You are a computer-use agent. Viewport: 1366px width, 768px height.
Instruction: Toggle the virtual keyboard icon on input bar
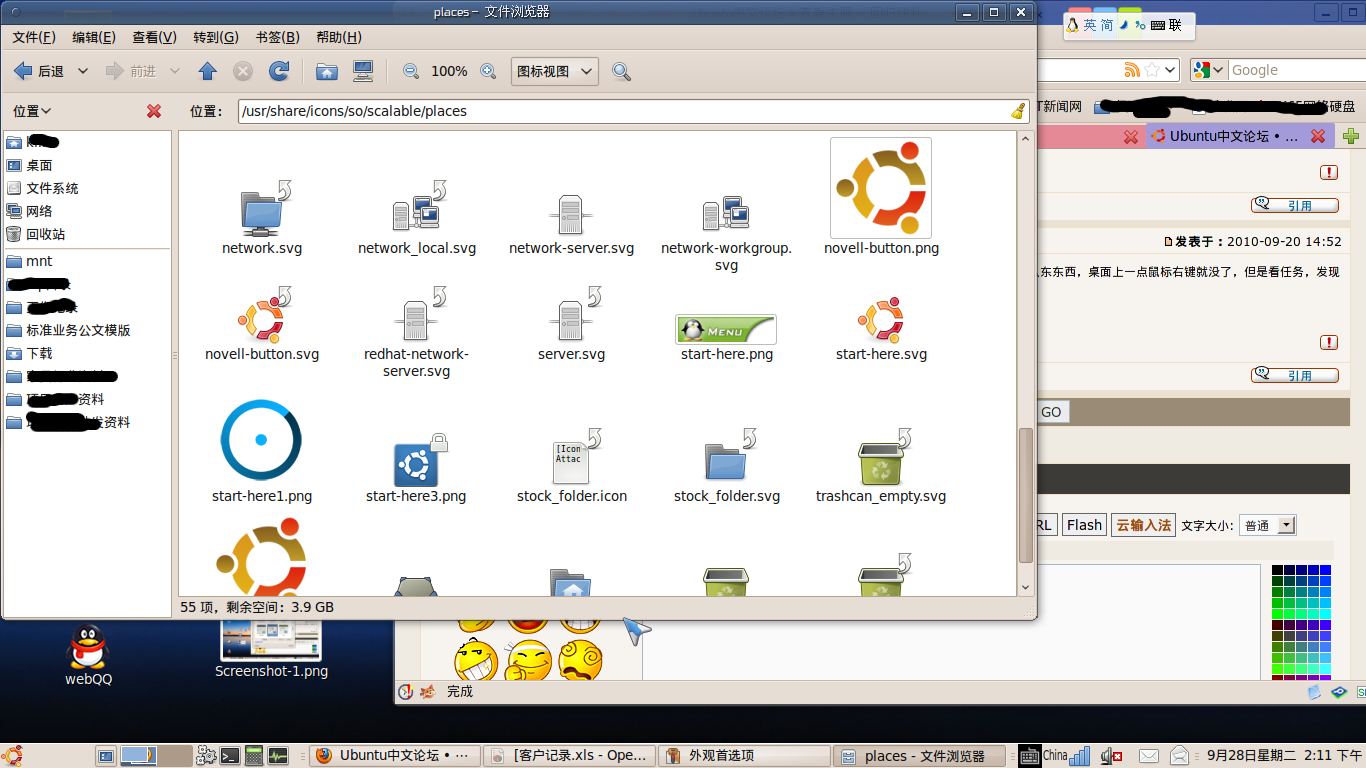1157,25
